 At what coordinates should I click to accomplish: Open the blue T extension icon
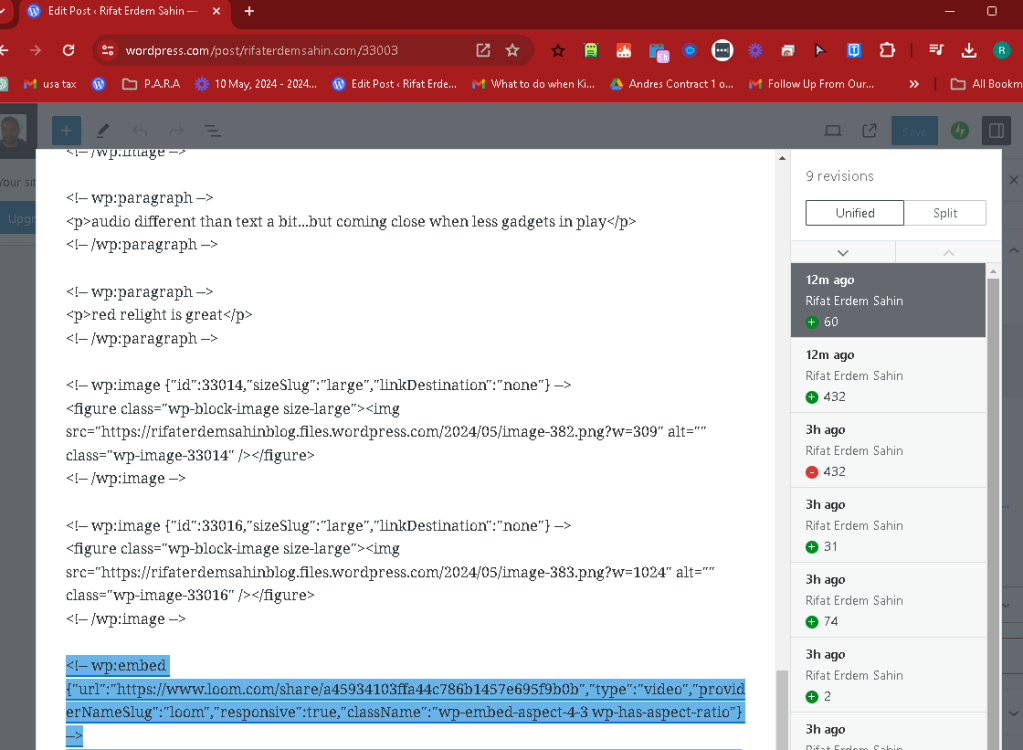(853, 50)
